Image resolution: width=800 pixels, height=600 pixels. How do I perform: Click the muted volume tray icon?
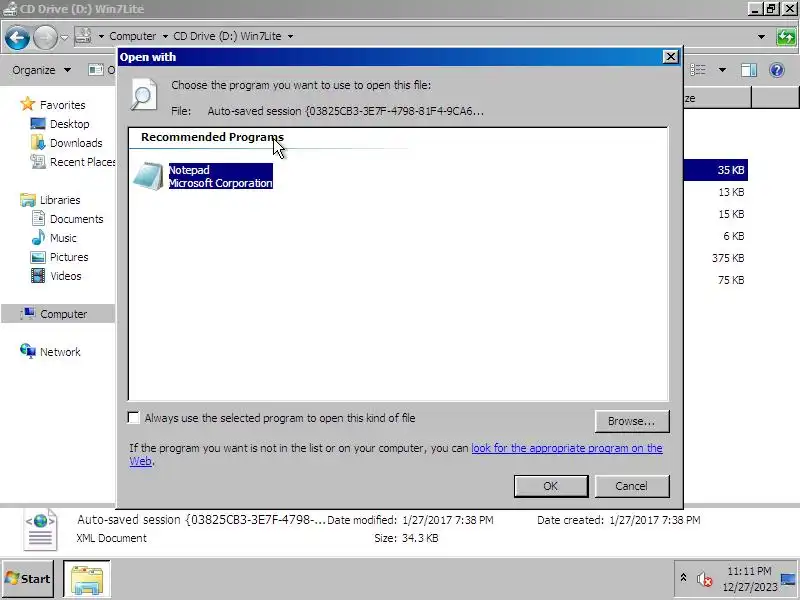click(x=704, y=579)
